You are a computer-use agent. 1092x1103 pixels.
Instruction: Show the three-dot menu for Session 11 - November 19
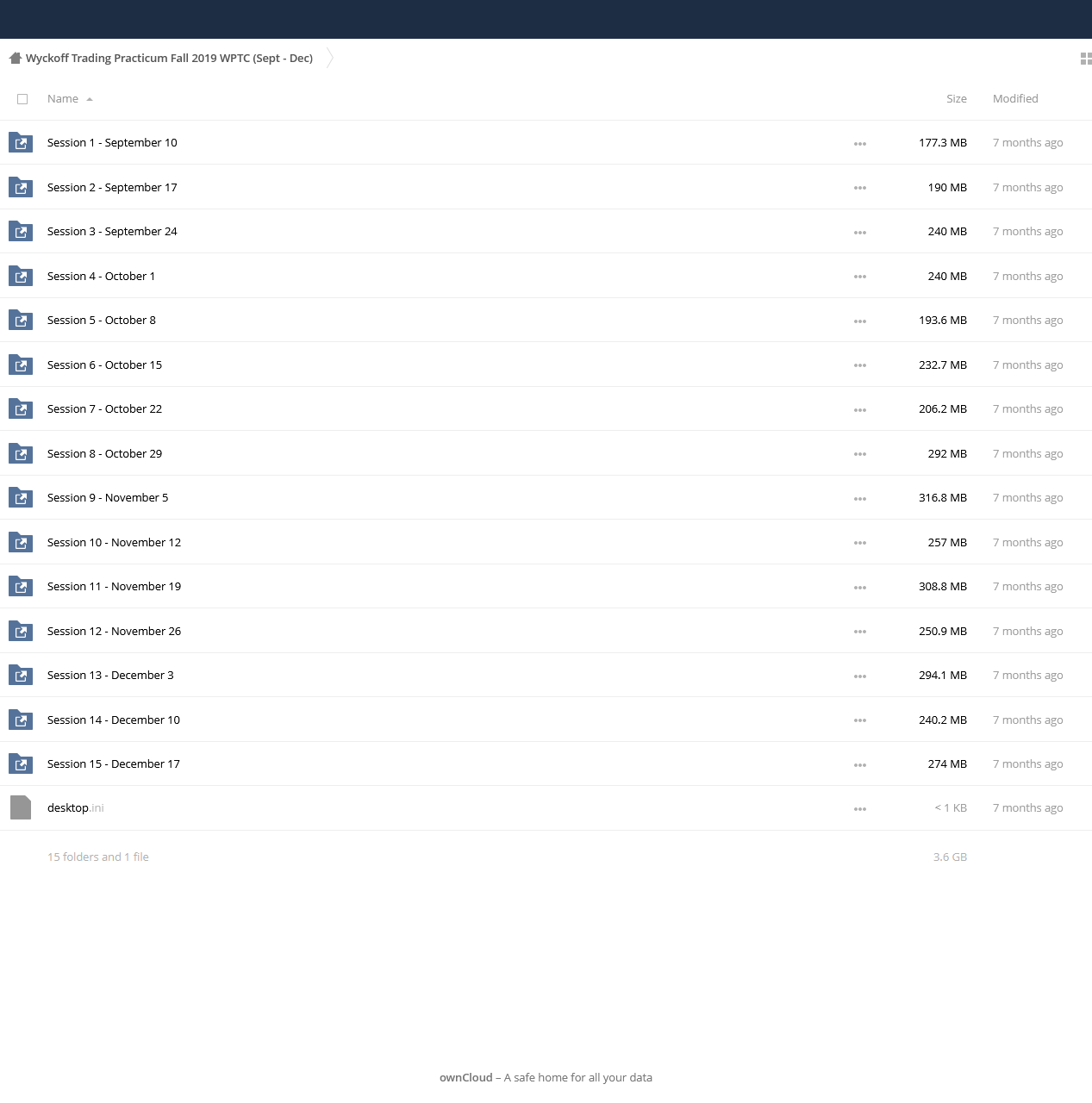[x=860, y=588]
